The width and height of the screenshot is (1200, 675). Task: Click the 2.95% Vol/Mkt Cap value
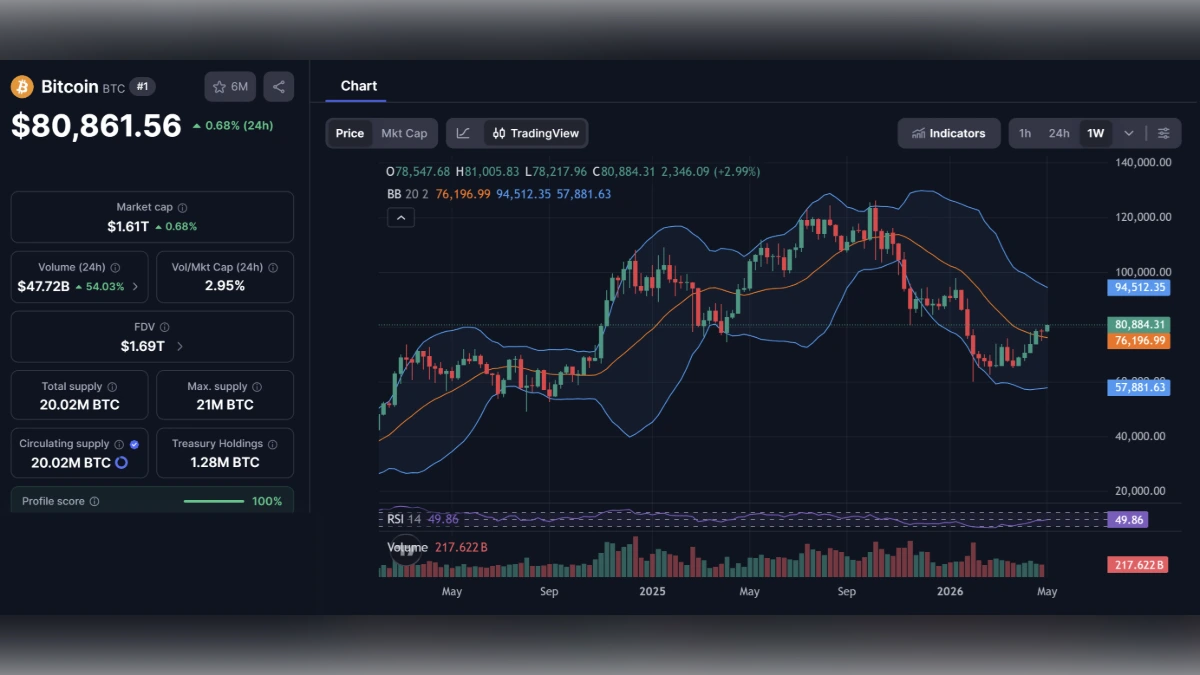click(225, 286)
